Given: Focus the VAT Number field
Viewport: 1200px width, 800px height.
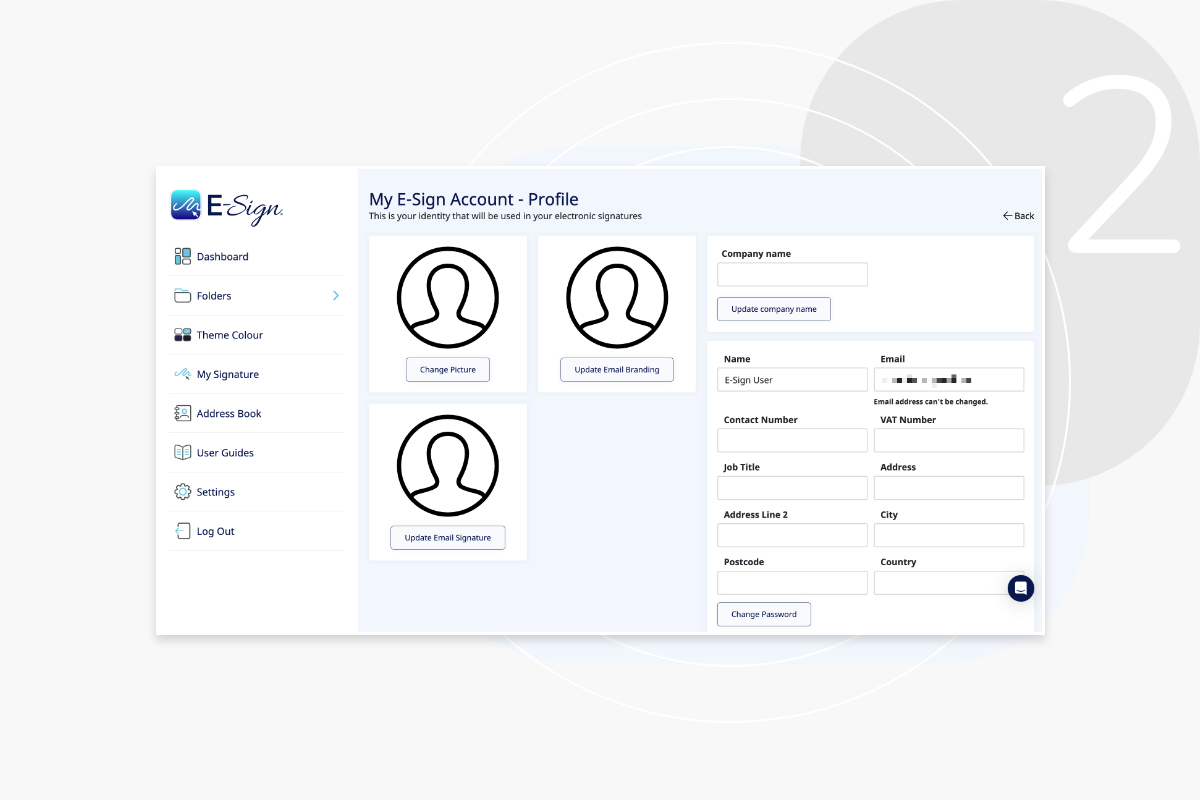Looking at the screenshot, I should (949, 440).
